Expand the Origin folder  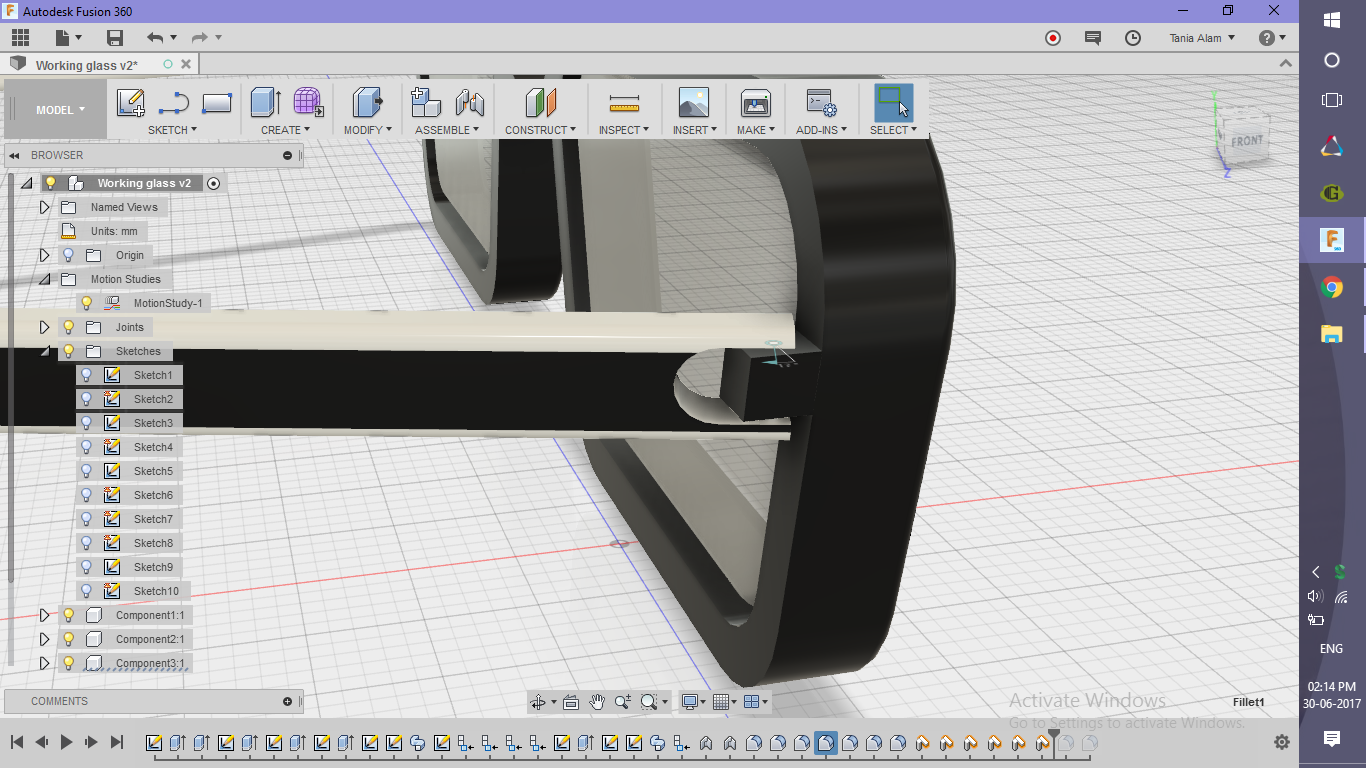(x=44, y=255)
